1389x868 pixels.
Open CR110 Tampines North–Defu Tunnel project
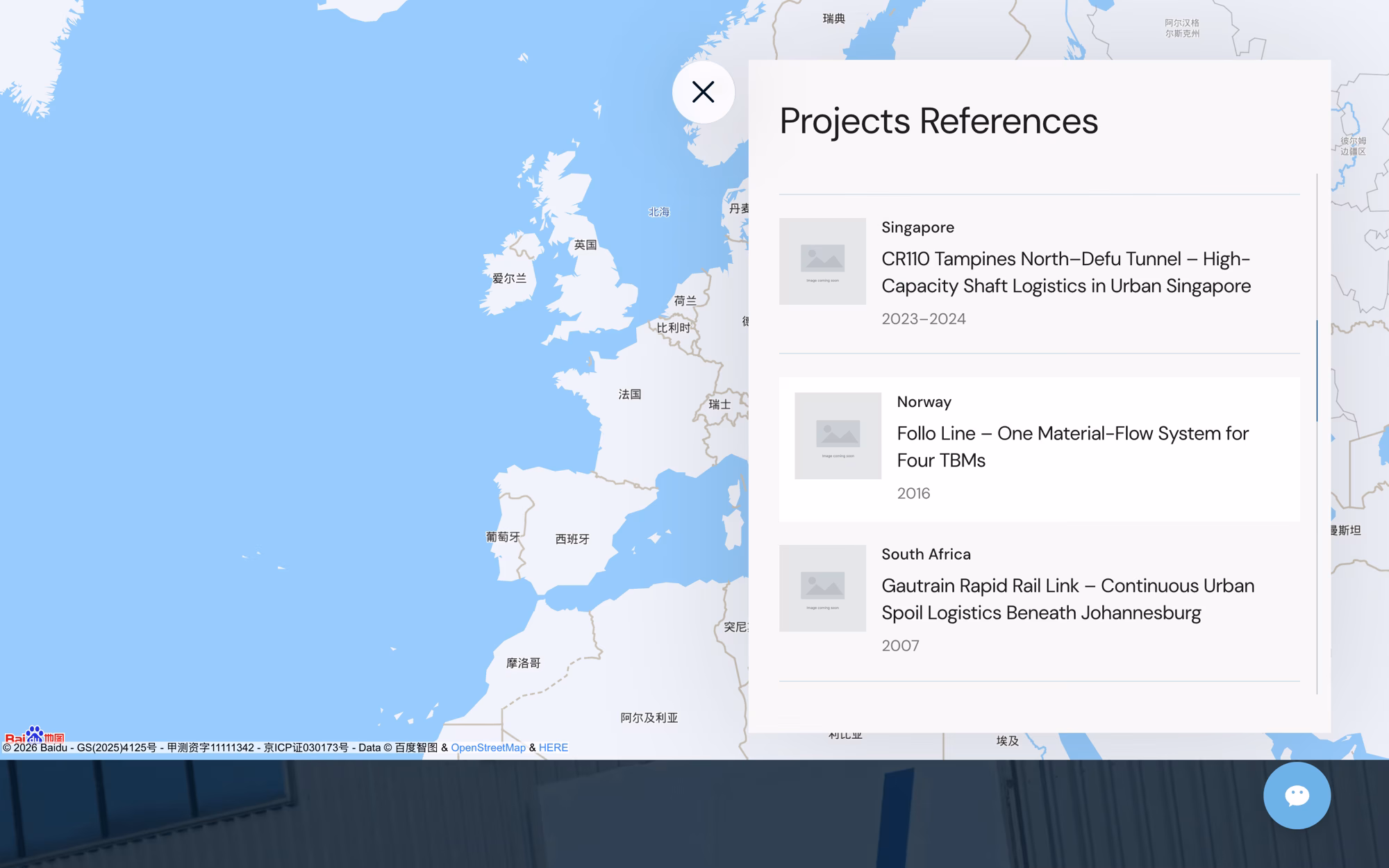tap(1066, 272)
